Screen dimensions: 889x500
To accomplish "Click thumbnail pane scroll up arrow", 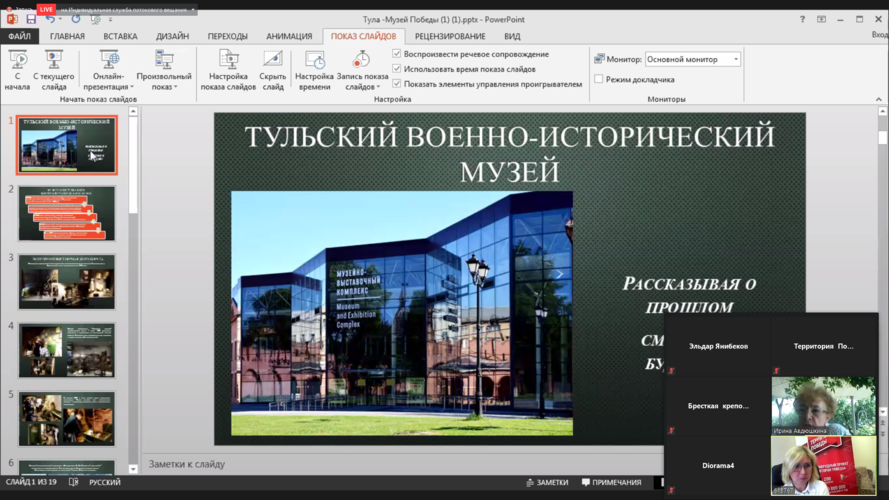I will 133,112.
